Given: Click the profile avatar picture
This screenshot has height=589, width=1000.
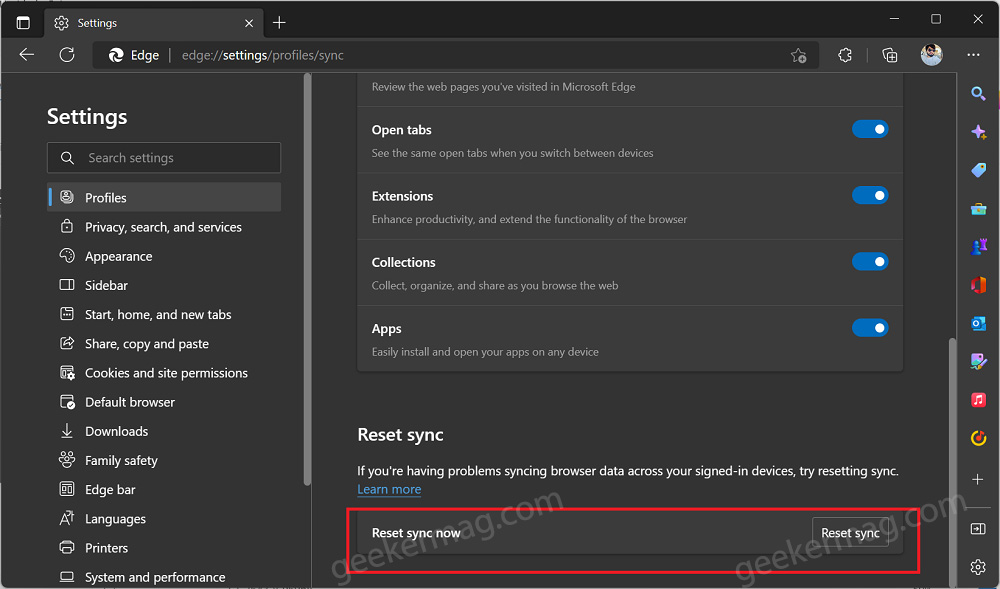Looking at the screenshot, I should [x=932, y=55].
